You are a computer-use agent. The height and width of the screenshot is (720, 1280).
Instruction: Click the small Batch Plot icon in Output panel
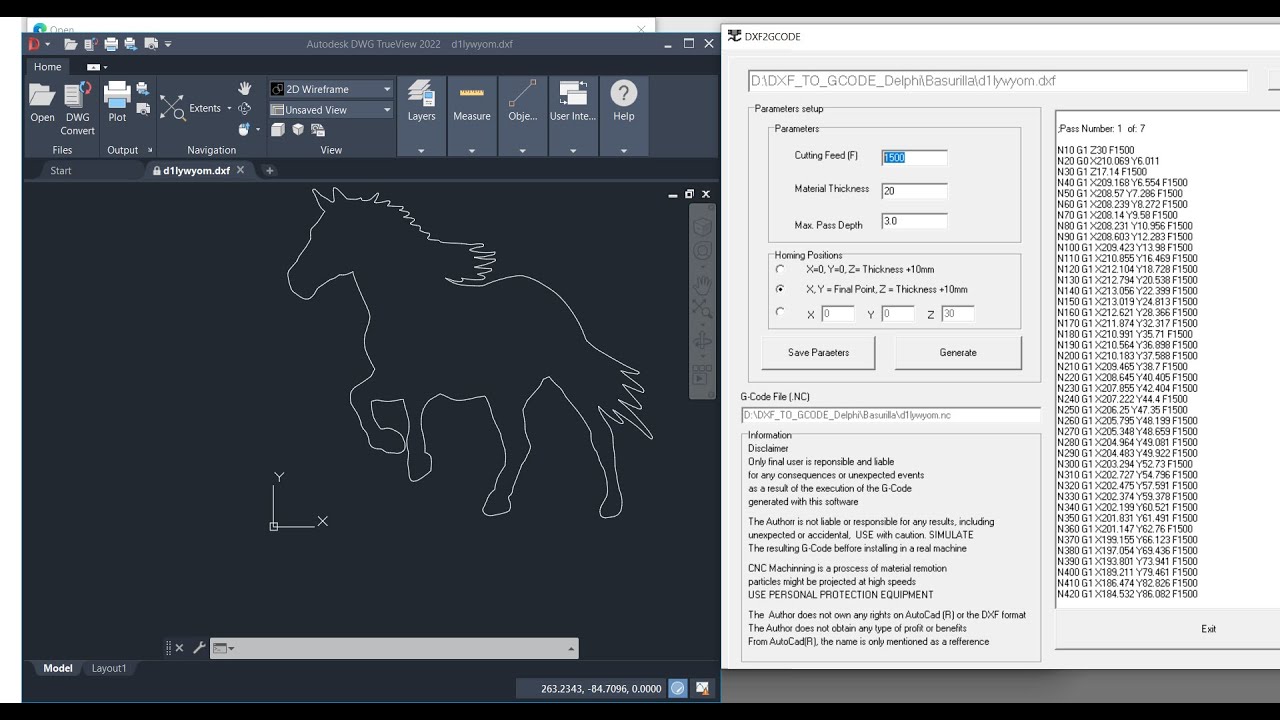point(143,89)
